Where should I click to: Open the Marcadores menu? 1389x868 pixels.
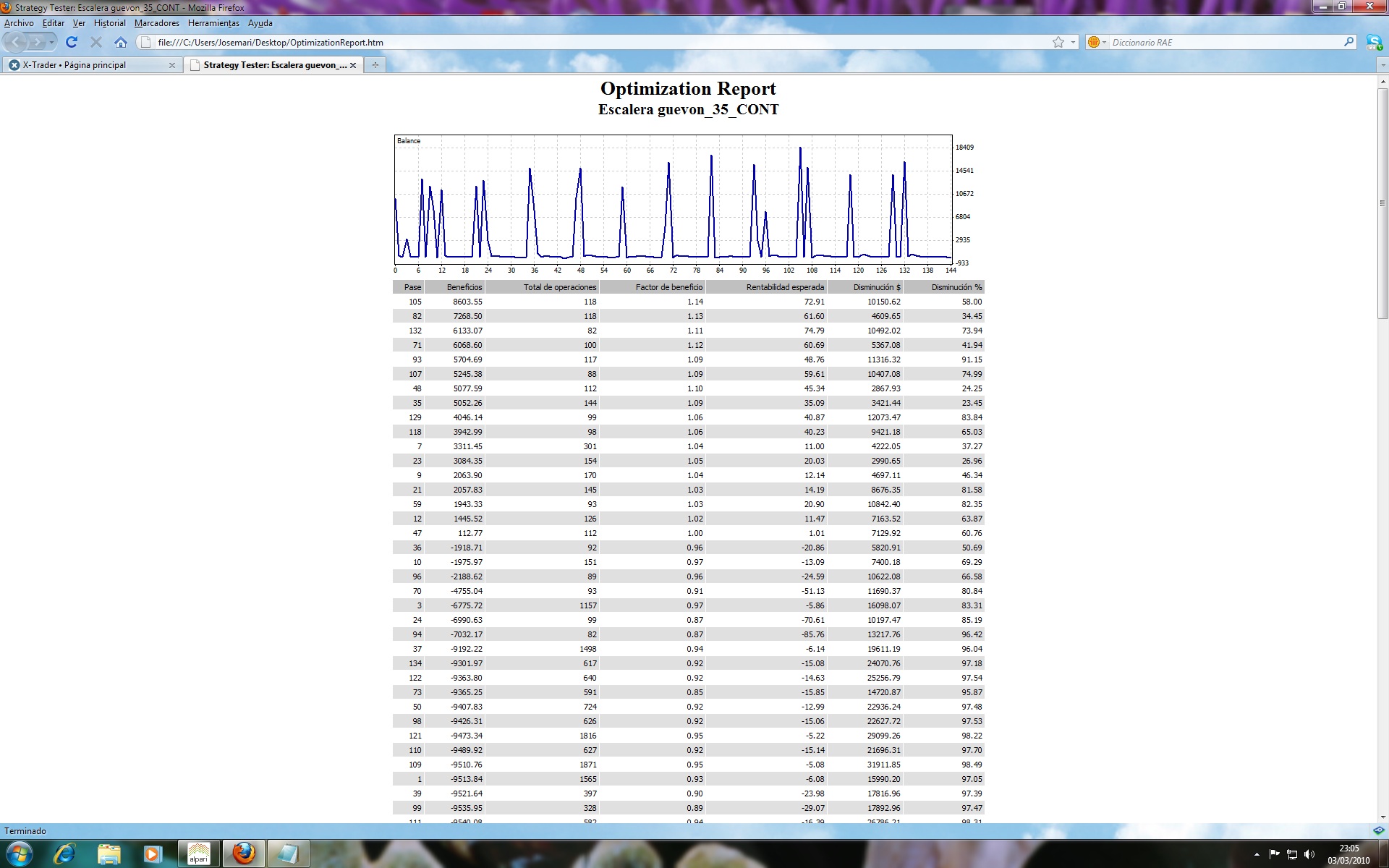(156, 23)
